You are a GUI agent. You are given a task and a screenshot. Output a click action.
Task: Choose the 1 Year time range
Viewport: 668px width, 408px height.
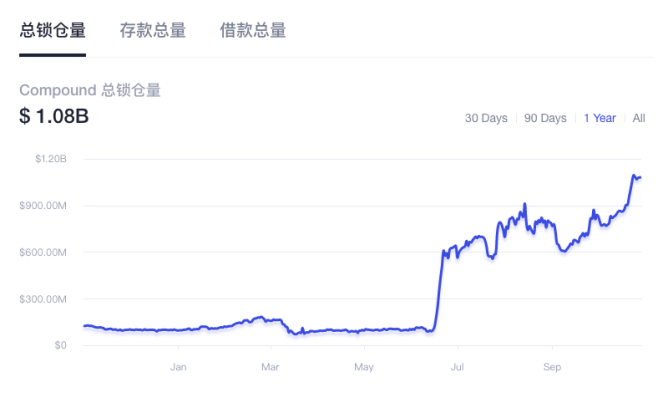[600, 118]
